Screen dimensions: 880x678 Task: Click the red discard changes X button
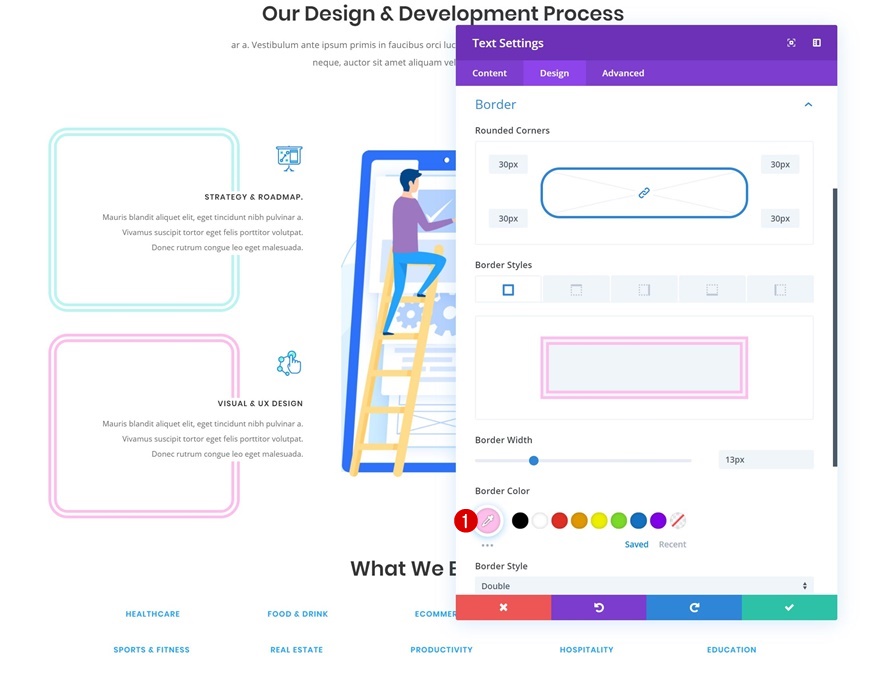503,607
